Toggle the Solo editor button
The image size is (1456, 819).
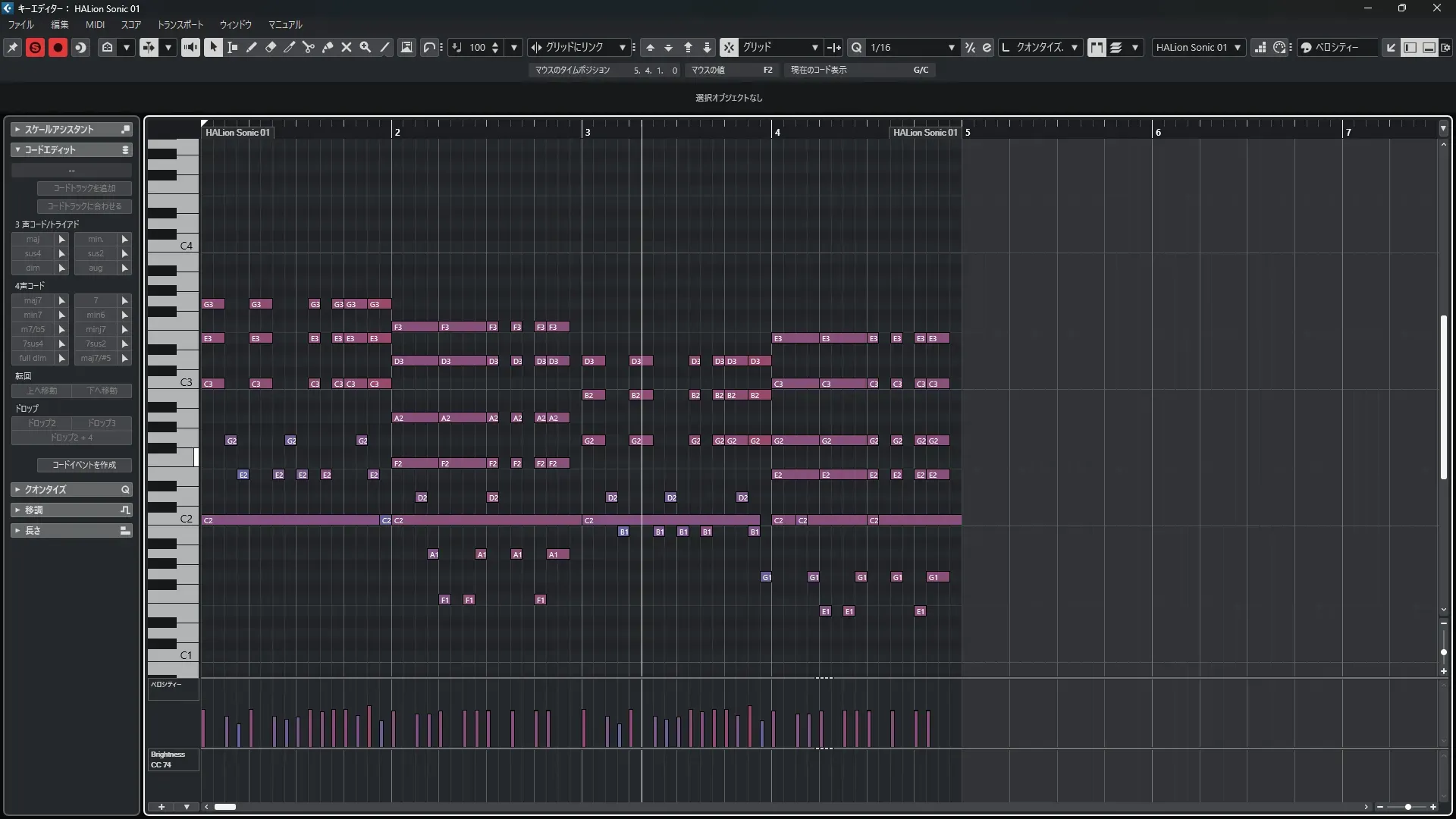pos(35,47)
